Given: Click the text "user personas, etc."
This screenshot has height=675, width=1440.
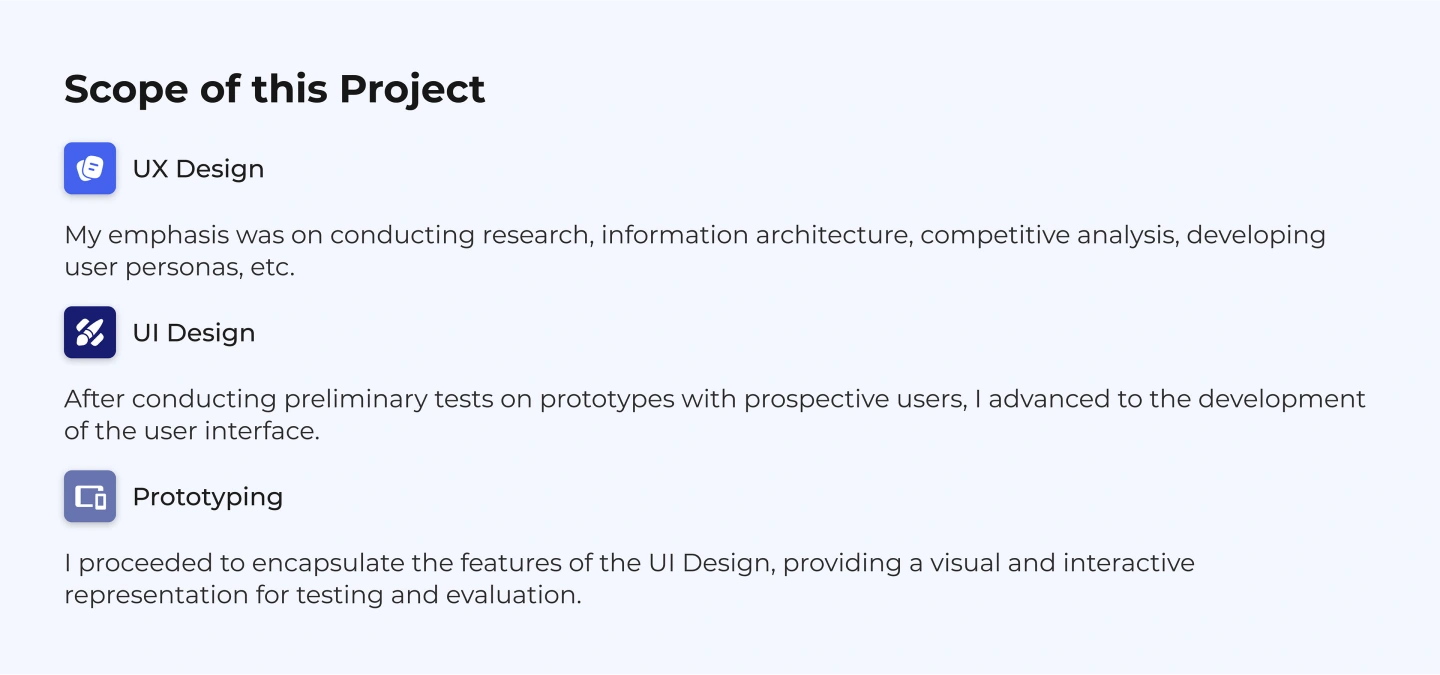Looking at the screenshot, I should pos(180,268).
